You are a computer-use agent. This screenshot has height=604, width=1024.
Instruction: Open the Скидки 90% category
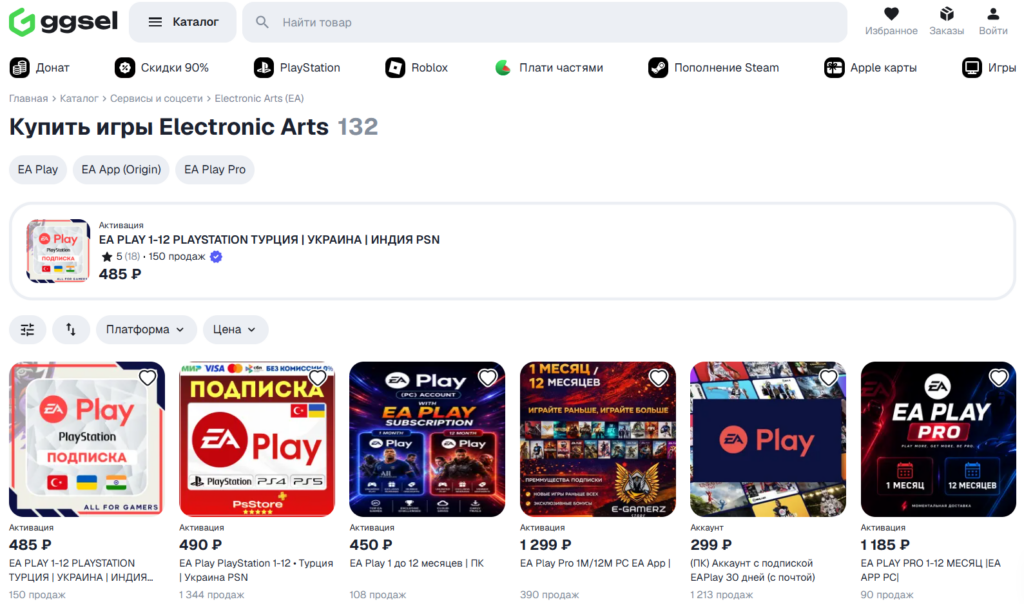162,67
